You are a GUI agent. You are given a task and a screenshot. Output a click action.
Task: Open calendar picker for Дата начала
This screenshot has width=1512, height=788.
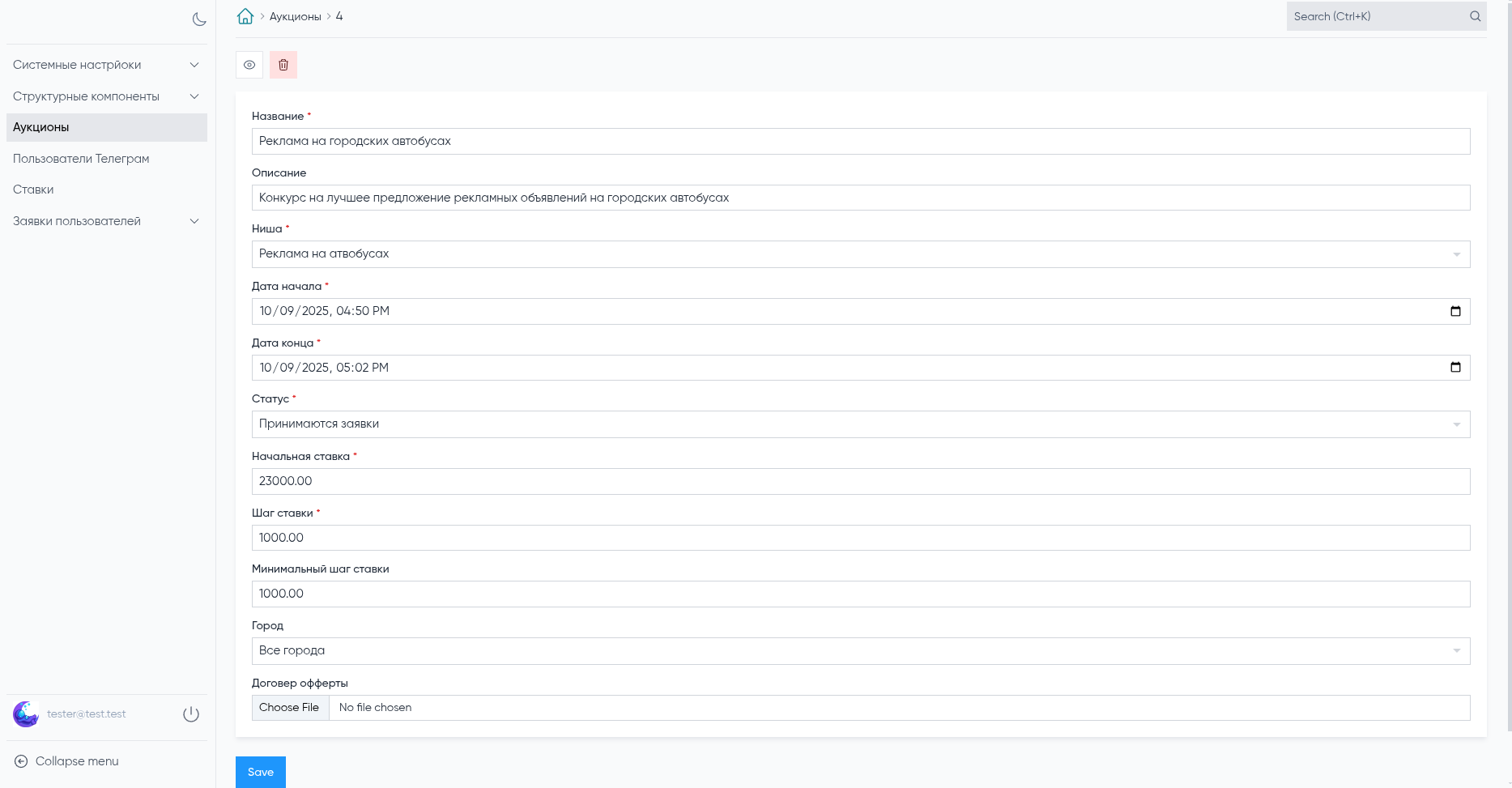click(x=1455, y=311)
